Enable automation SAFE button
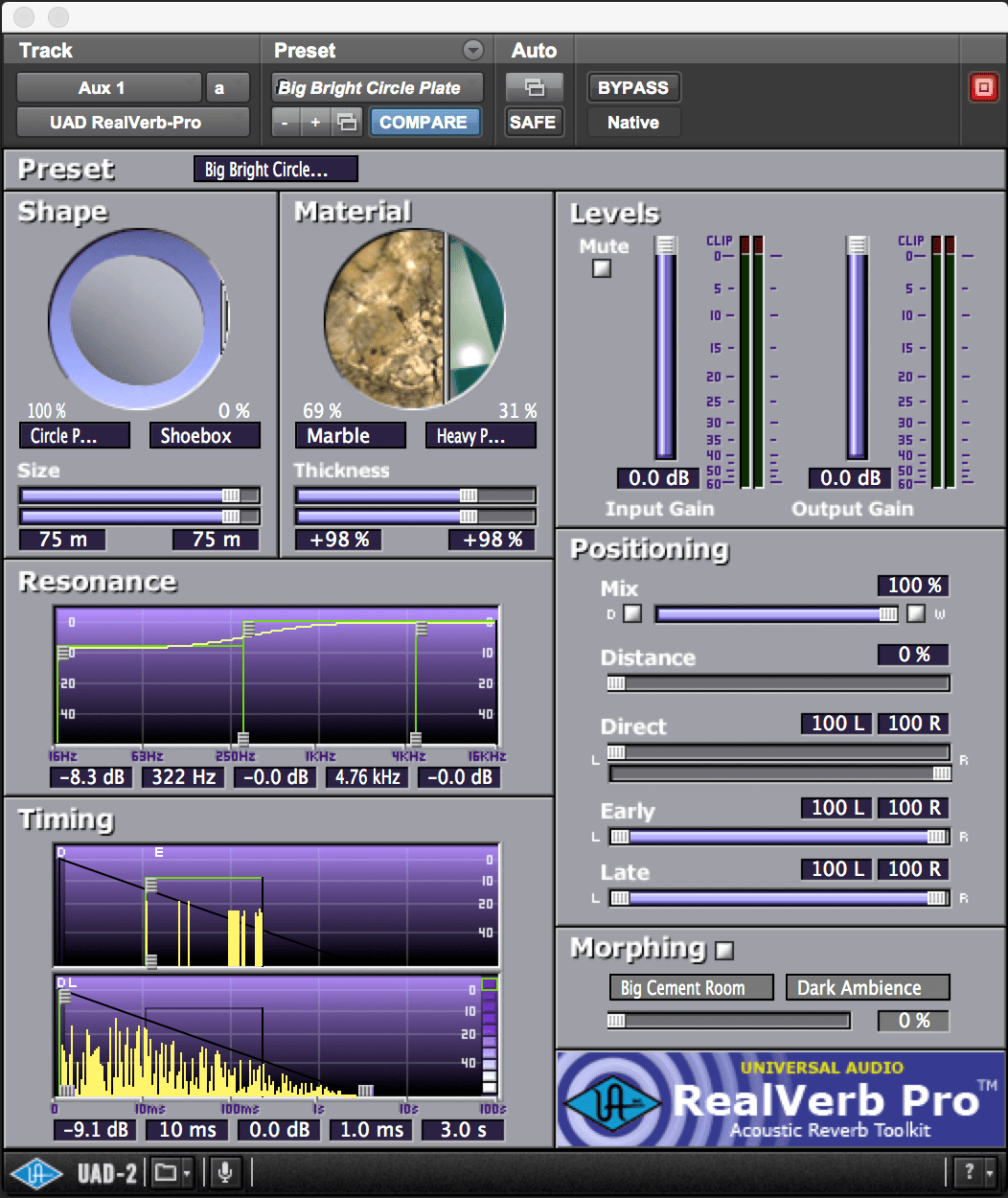1008x1198 pixels. [x=534, y=123]
